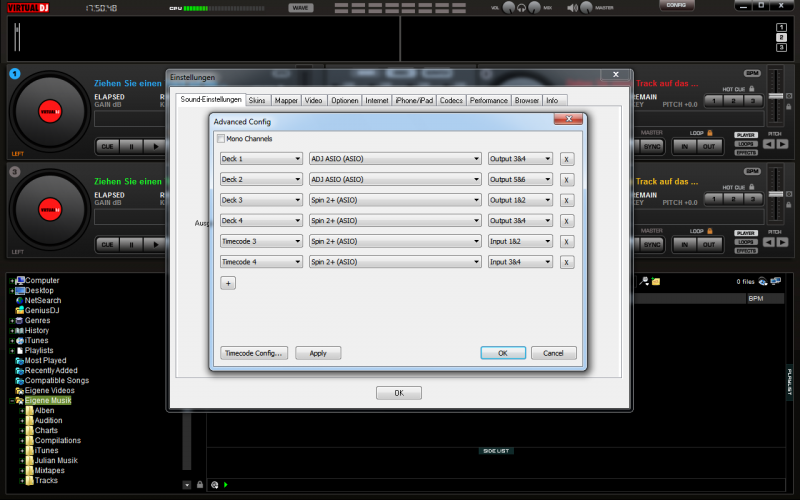Screen dimensions: 800x500
Task: Open the Recently Added filter folder
Action: click(x=51, y=370)
